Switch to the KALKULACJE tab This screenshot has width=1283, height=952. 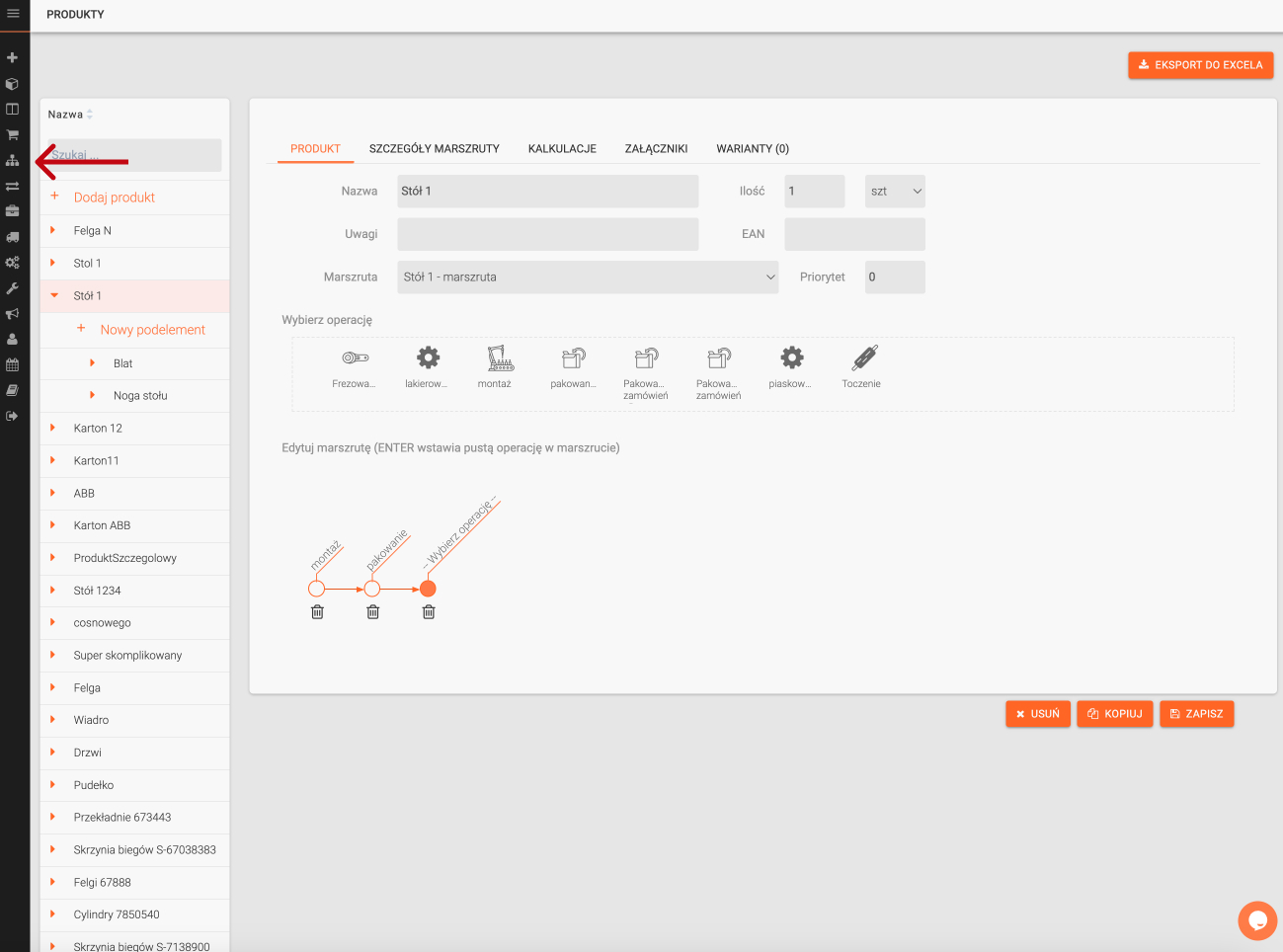562,149
